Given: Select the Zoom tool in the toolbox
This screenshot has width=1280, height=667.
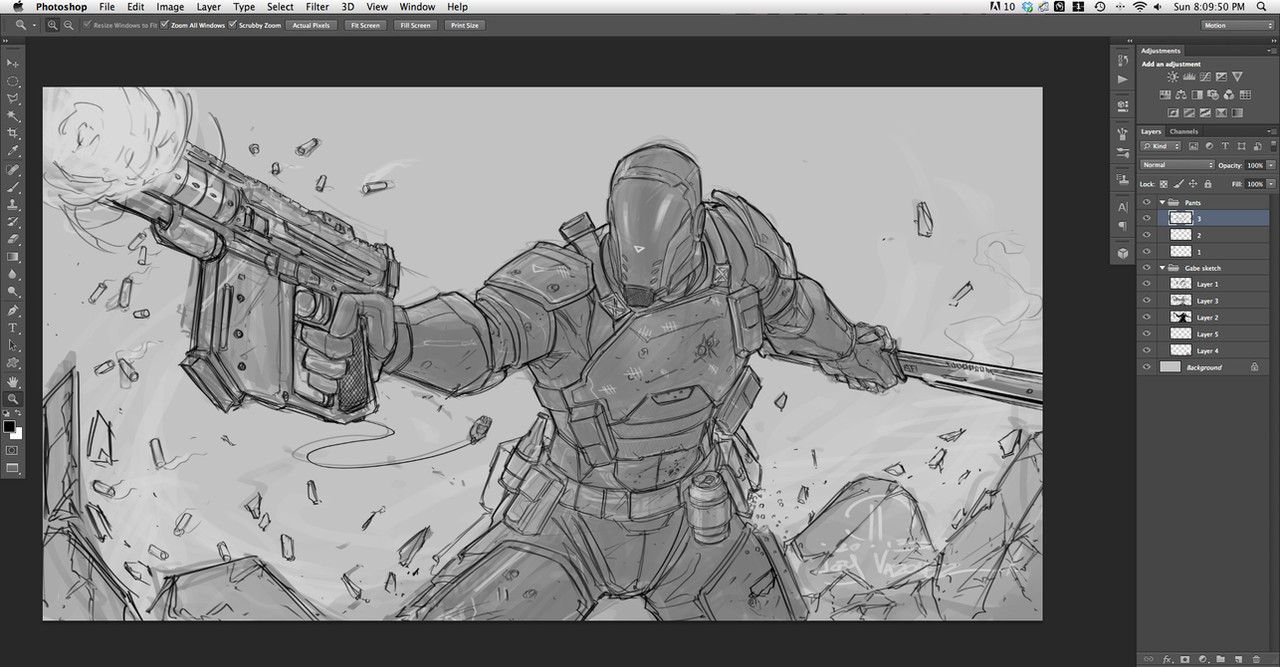Looking at the screenshot, I should tap(13, 398).
